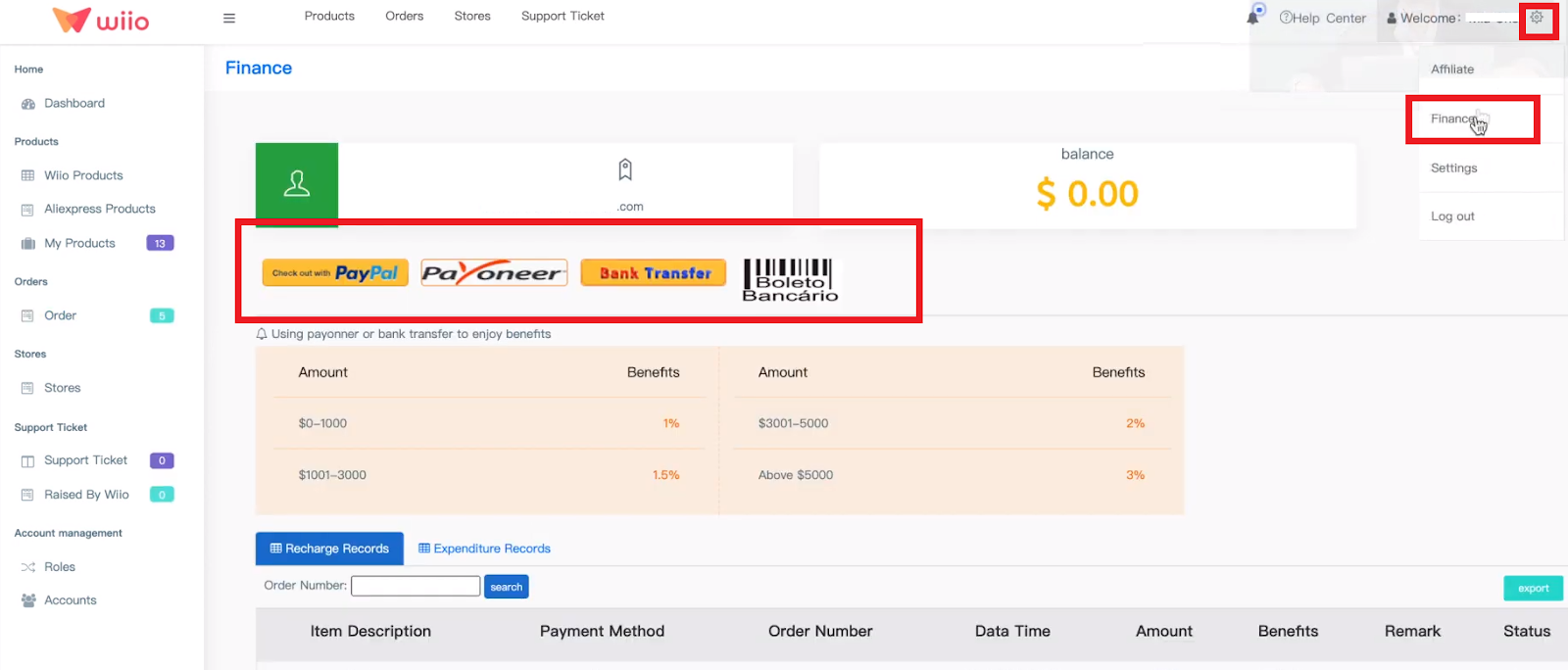
Task: Click the Raised By Wiio sidebar icon
Action: [27, 496]
